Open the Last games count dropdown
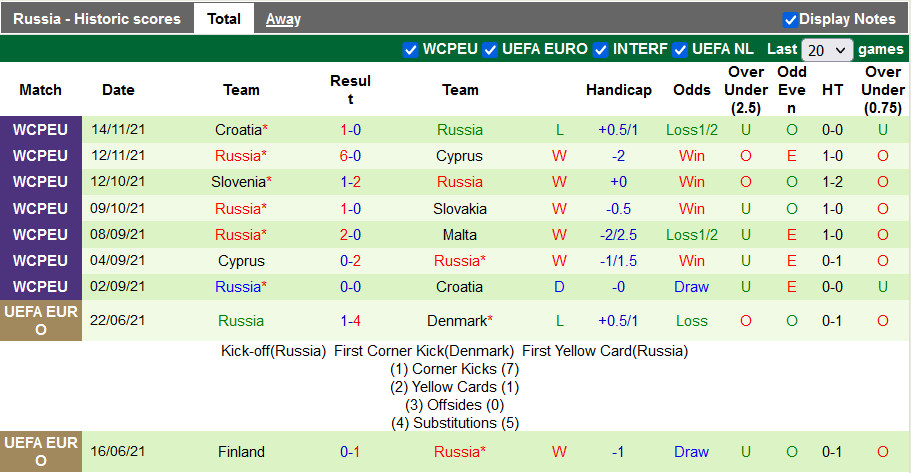Image resolution: width=911 pixels, height=473 pixels. pyautogui.click(x=827, y=49)
